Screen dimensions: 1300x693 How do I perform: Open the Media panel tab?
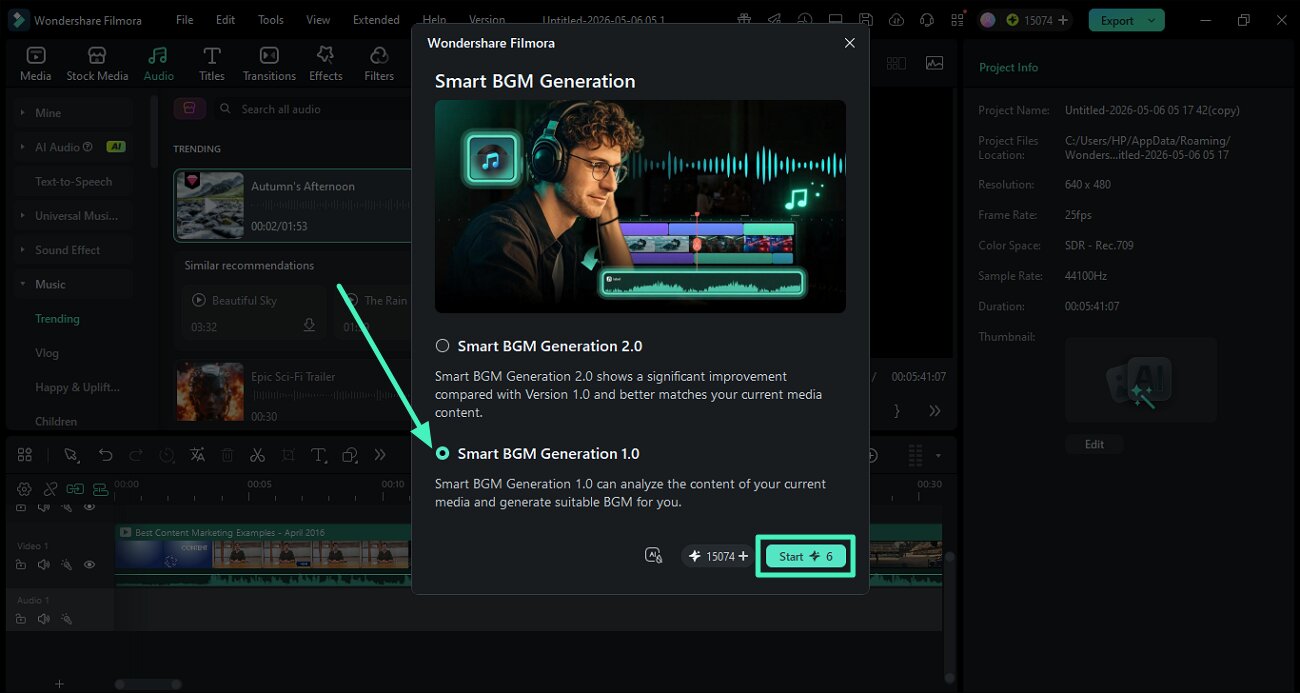click(36, 63)
